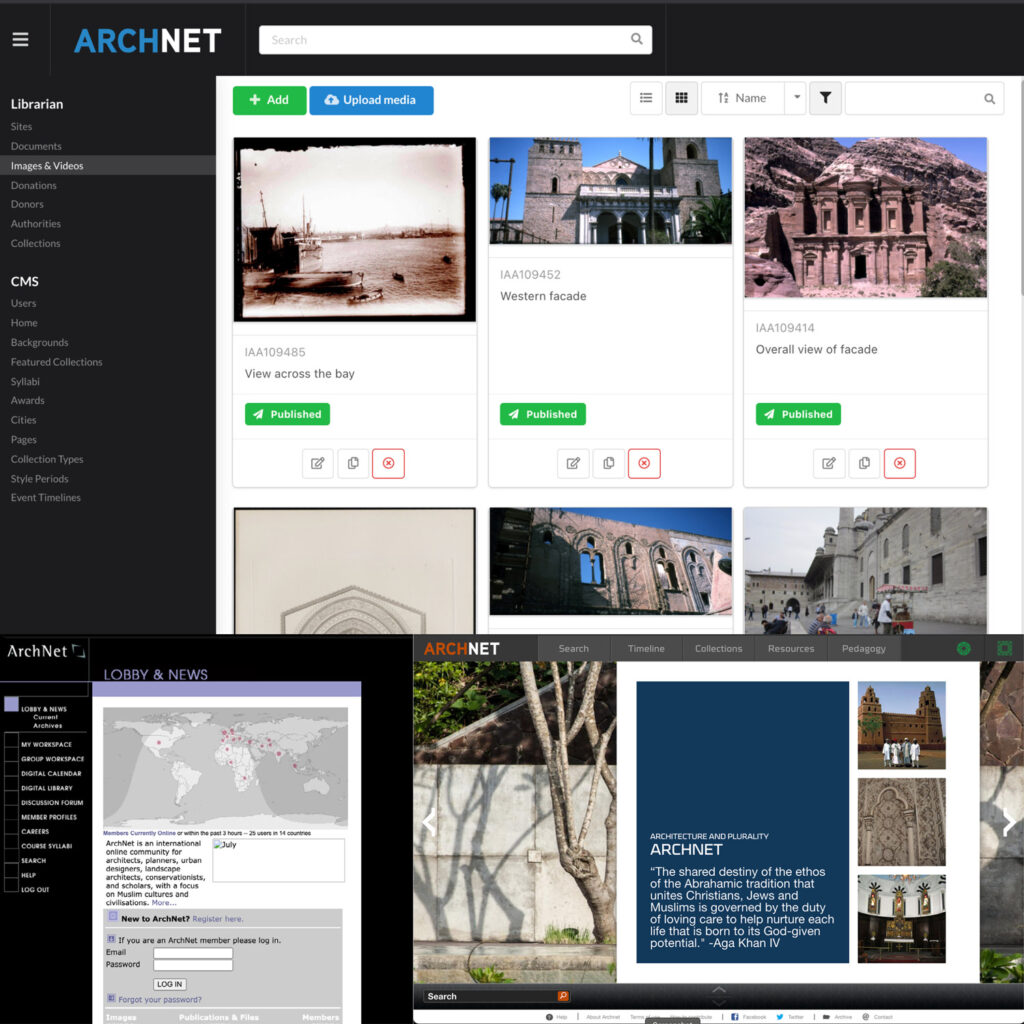Edit the 'View across the bay' record
This screenshot has width=1024, height=1024.
317,463
